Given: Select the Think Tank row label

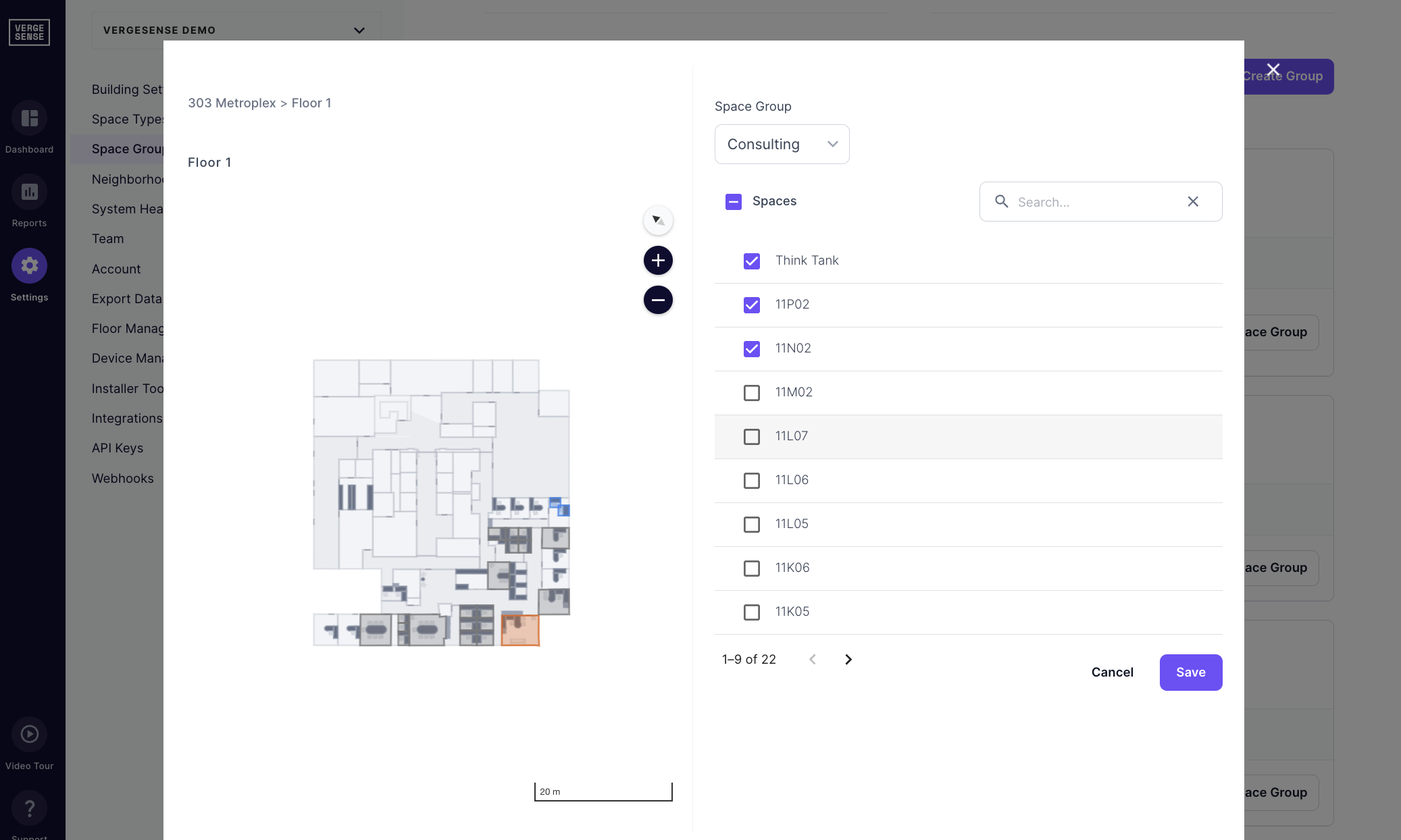Looking at the screenshot, I should click(807, 260).
